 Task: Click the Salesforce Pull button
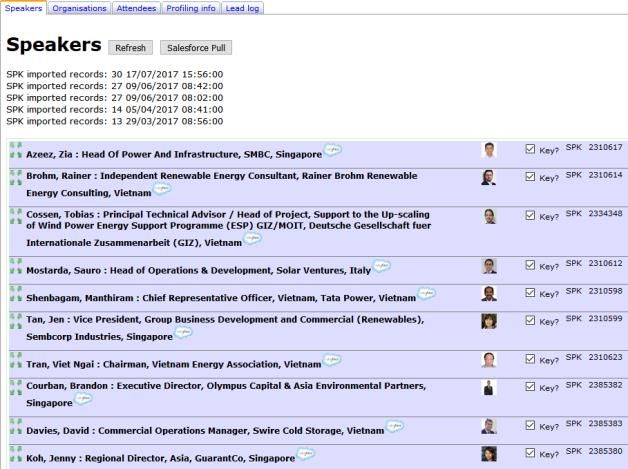196,48
